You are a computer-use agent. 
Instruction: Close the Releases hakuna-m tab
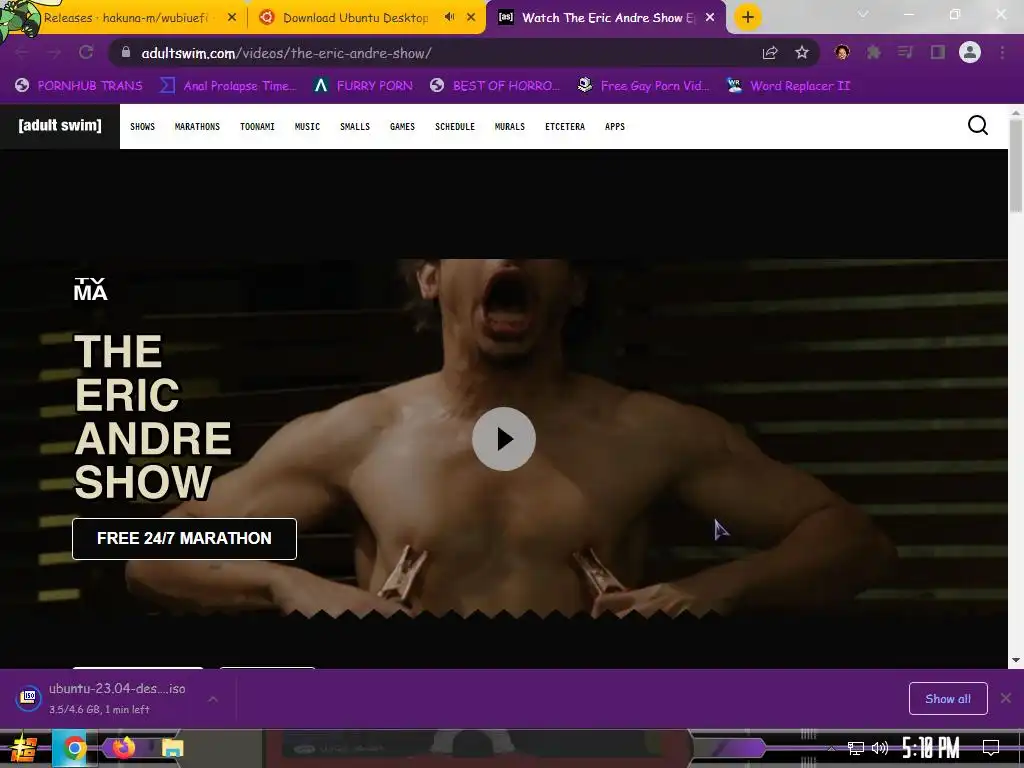(232, 18)
